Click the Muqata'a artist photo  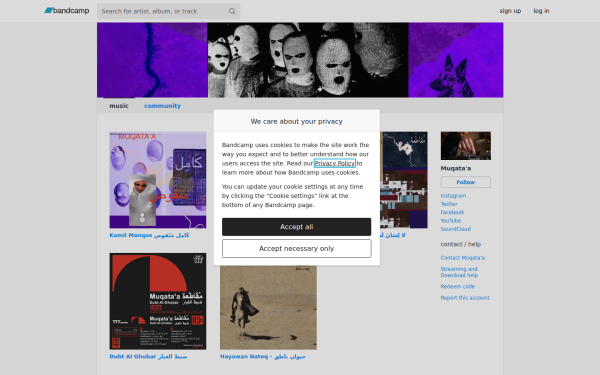click(465, 146)
